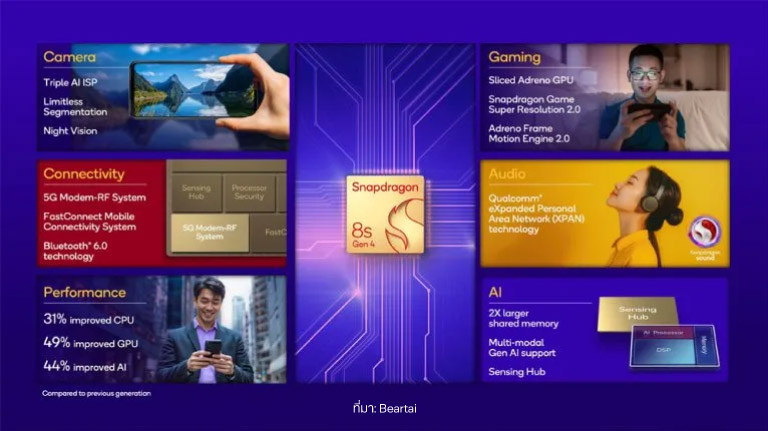Click the Snapdragon Sound logo badge

tap(705, 238)
